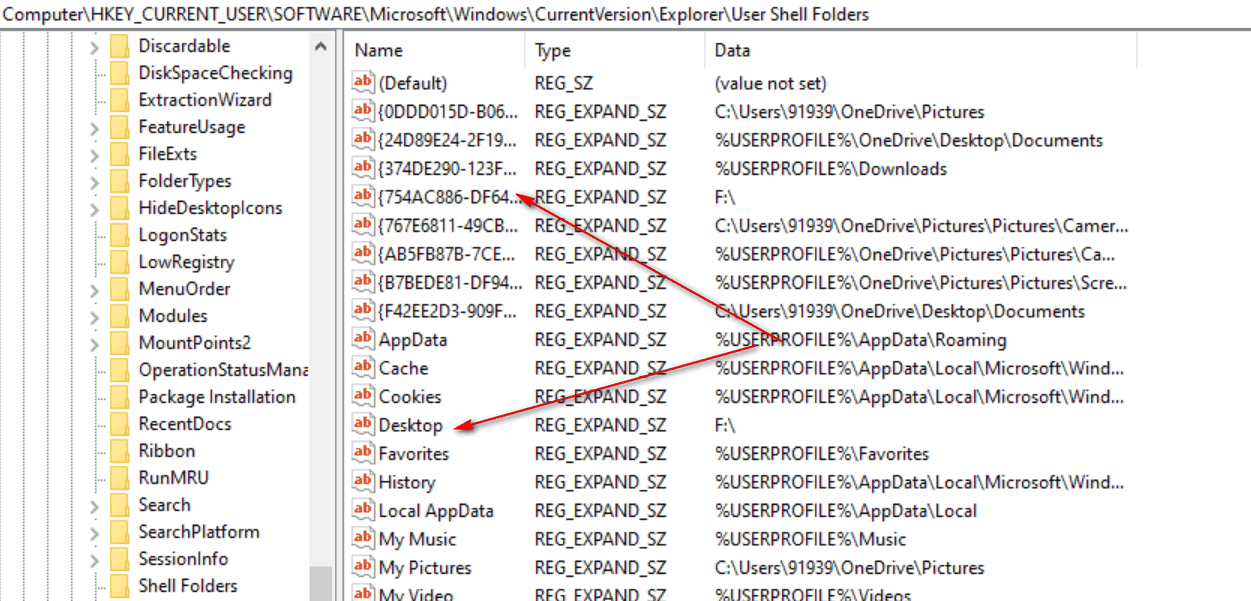Select the {F42EE2D3-909F value name
The image size is (1251, 601).
pyautogui.click(x=449, y=311)
